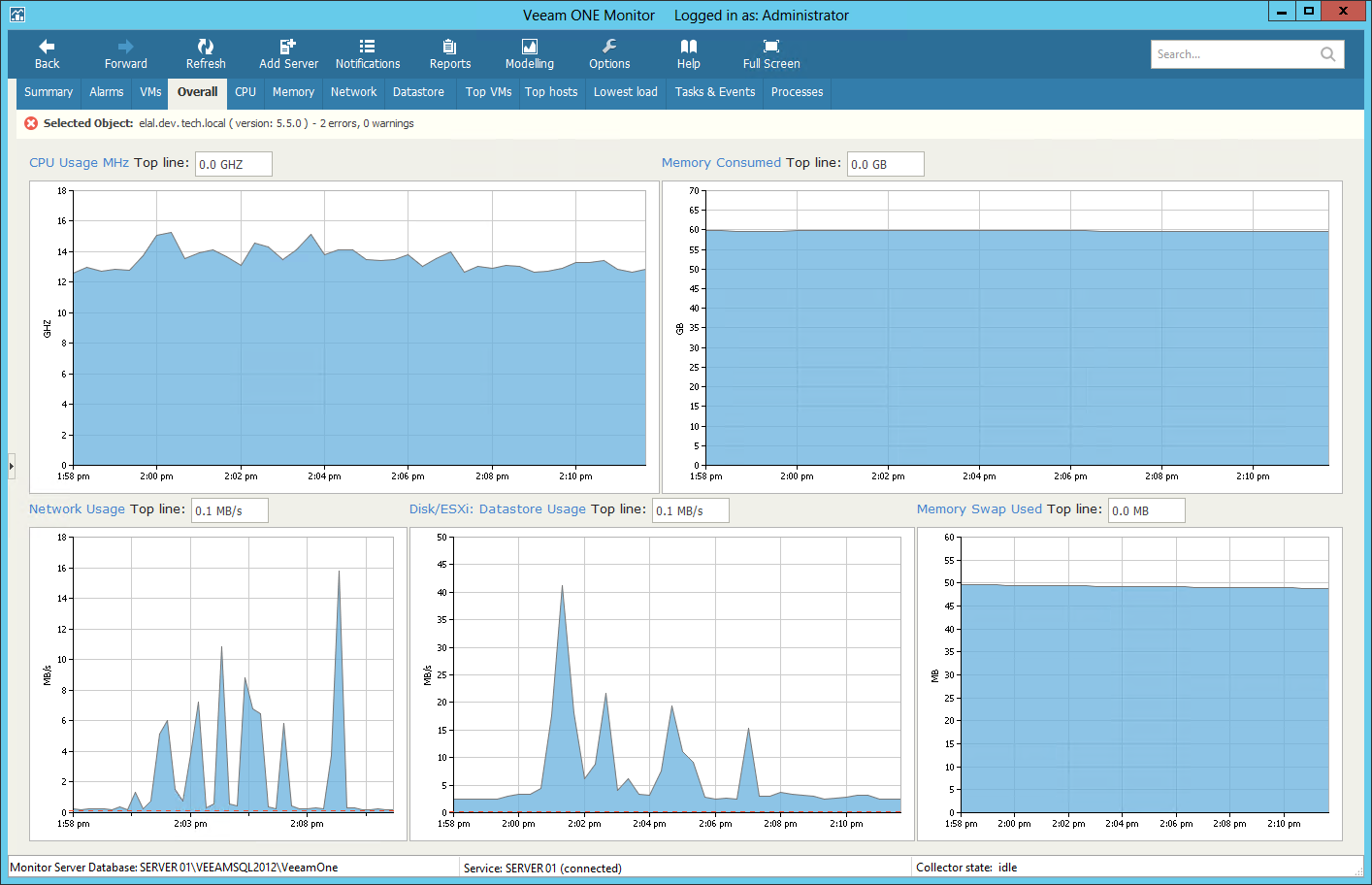Viewport: 1372px width, 885px height.
Task: Launch the Modelling chart tool
Action: pyautogui.click(x=530, y=46)
